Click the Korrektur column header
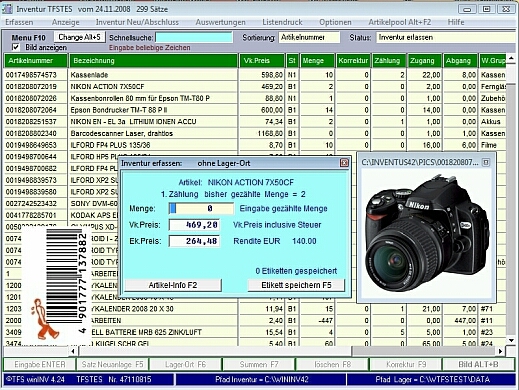Viewport: 519px width, 390px height. 353,61
